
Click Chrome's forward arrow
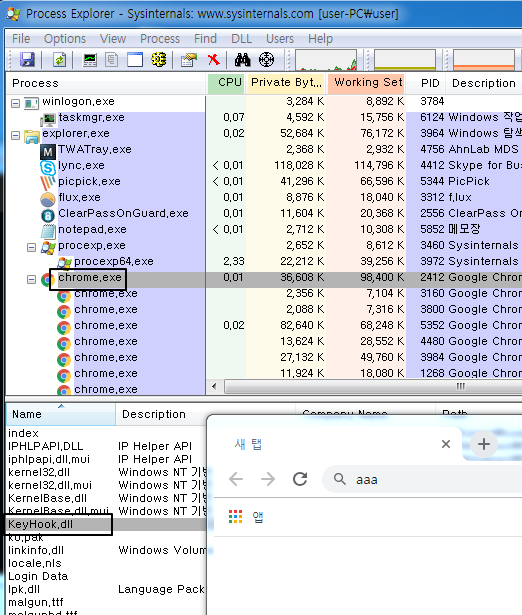tap(268, 479)
